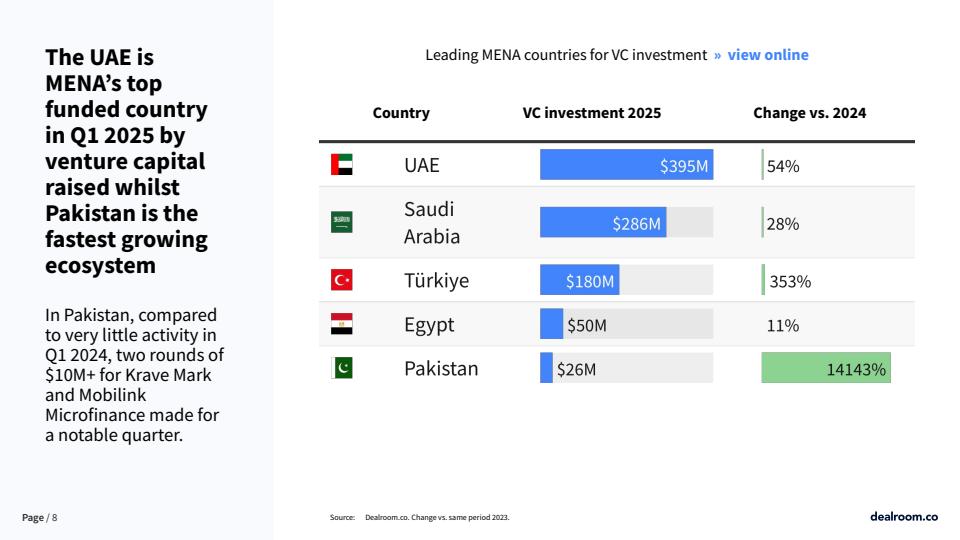Click the Pakistan 14143% green change bar
Image resolution: width=960 pixels, height=540 pixels.
tap(826, 368)
